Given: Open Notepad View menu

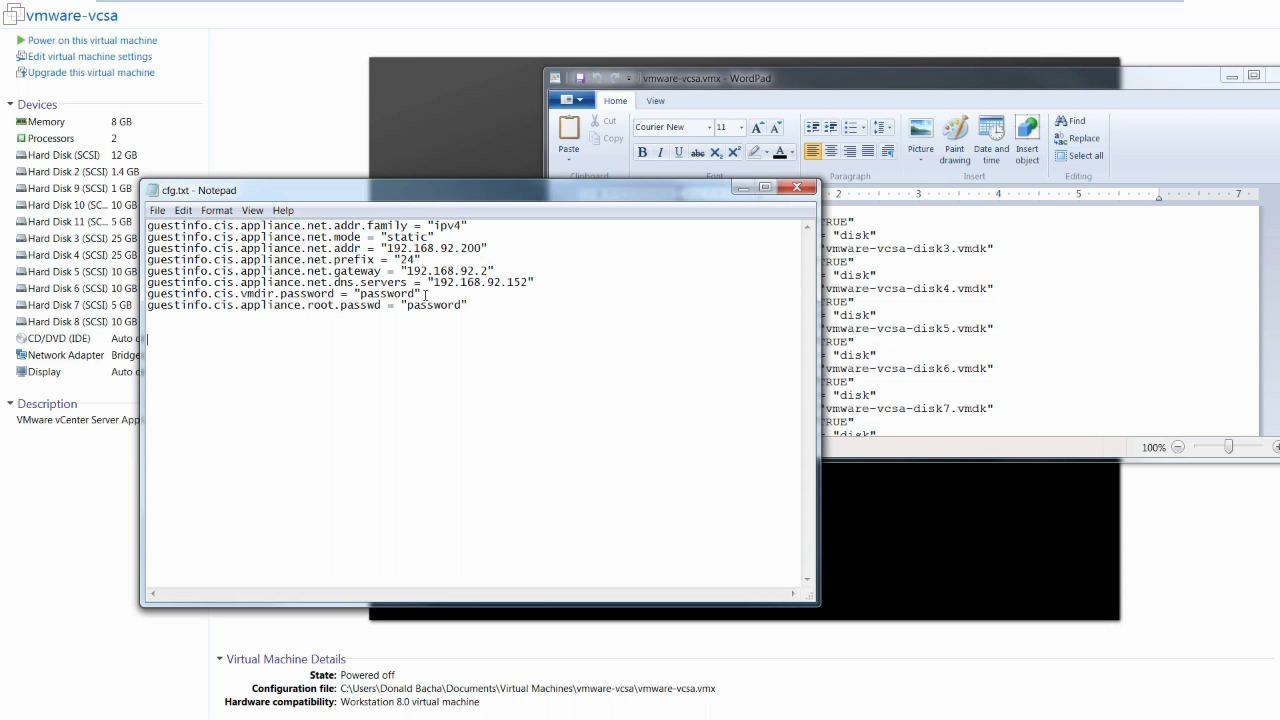Looking at the screenshot, I should click(252, 211).
